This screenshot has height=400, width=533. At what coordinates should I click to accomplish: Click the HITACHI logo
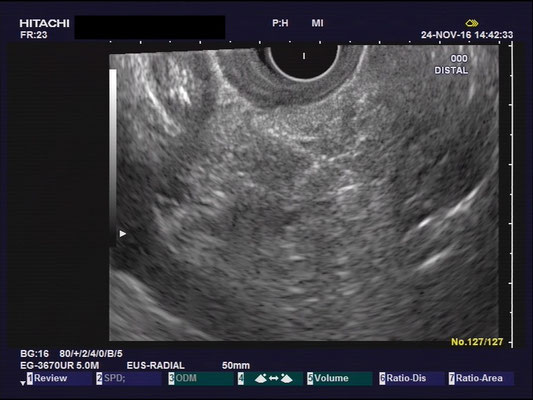point(45,23)
